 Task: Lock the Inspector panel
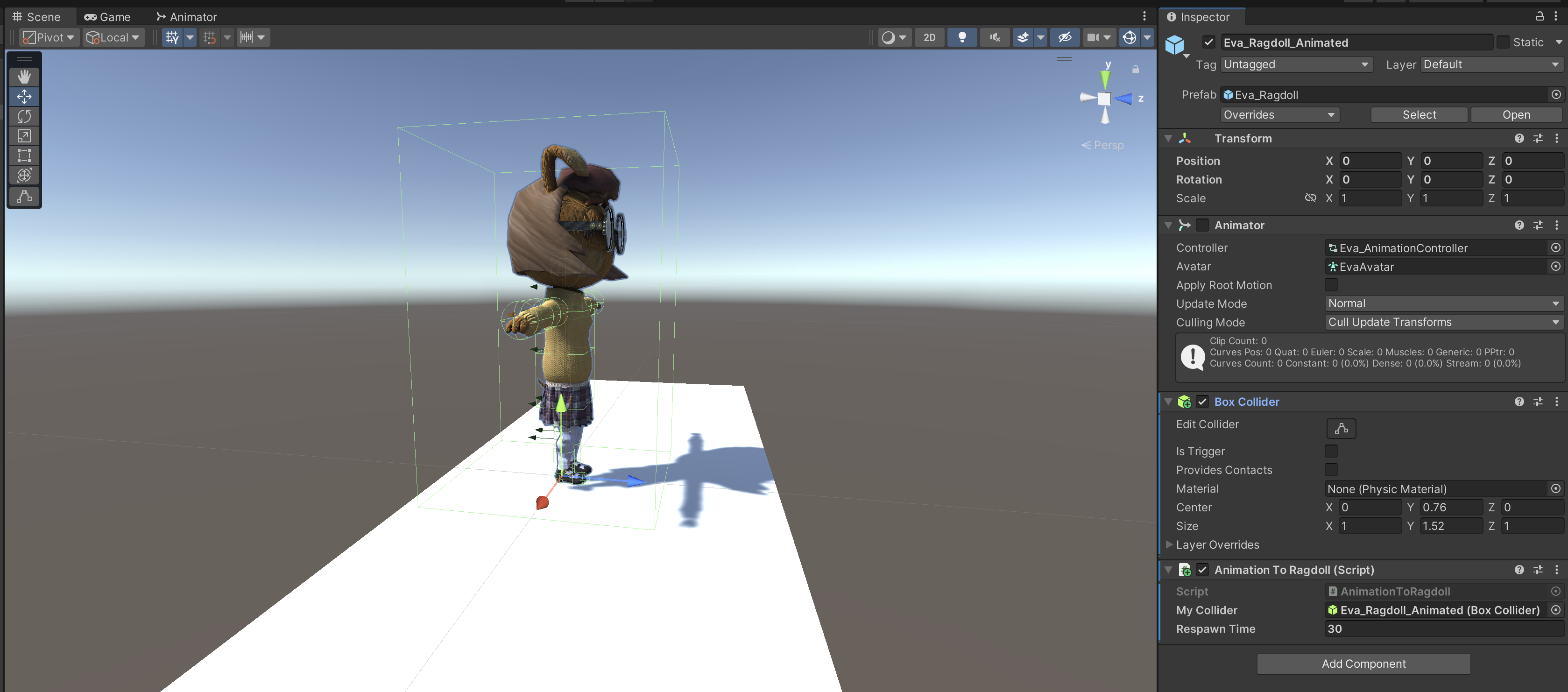pyautogui.click(x=1540, y=16)
